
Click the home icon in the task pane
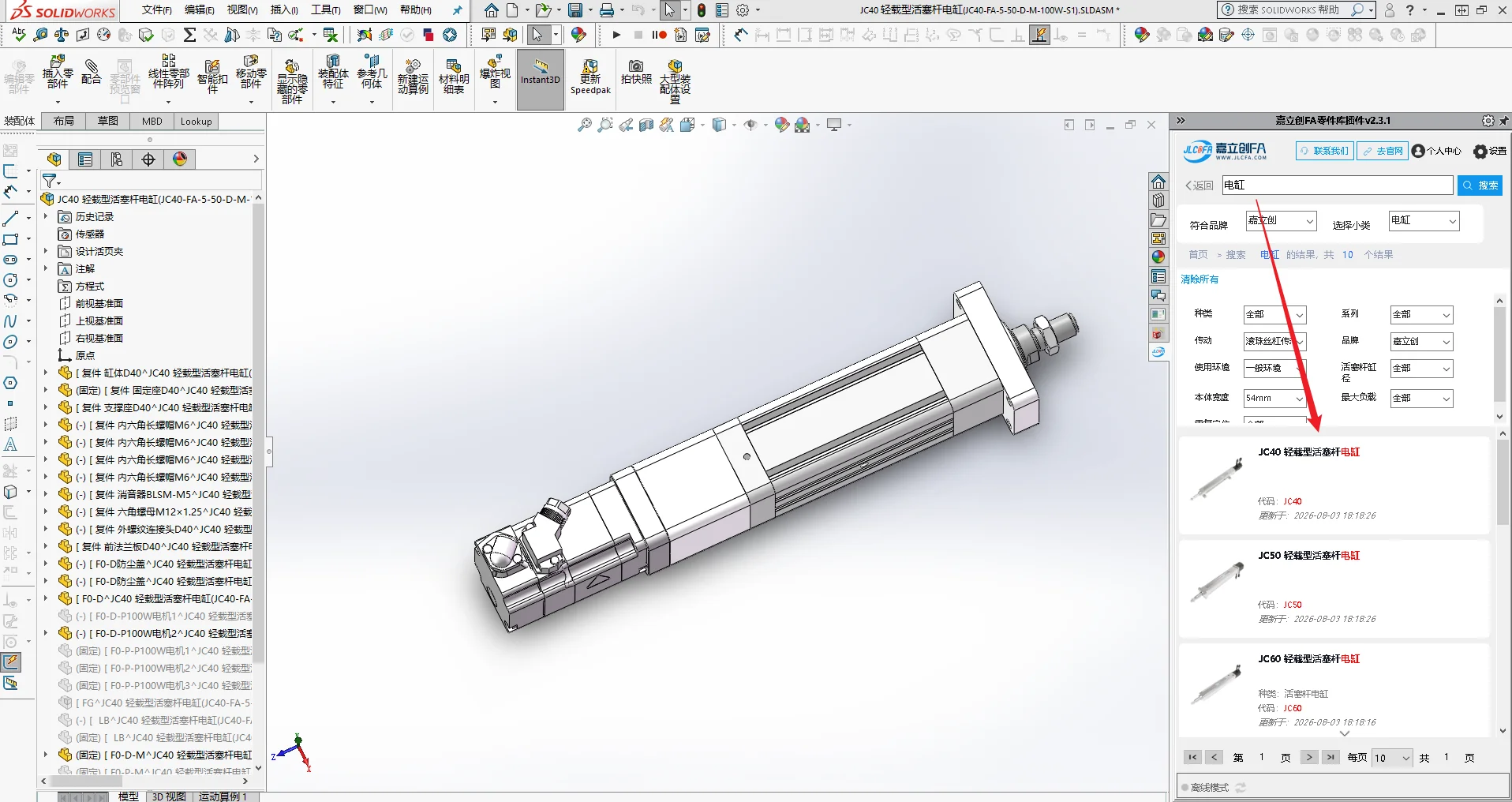pos(1158,182)
